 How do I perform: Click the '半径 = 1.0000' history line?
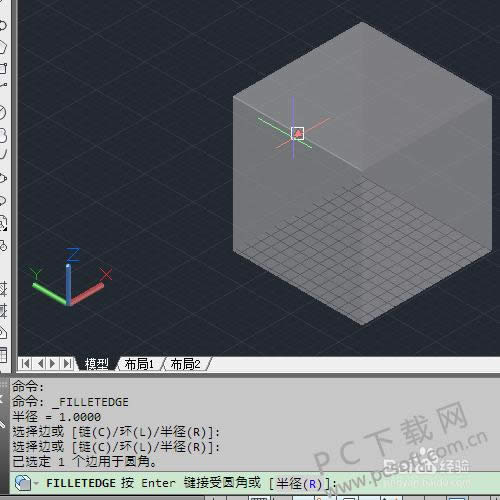(56, 417)
